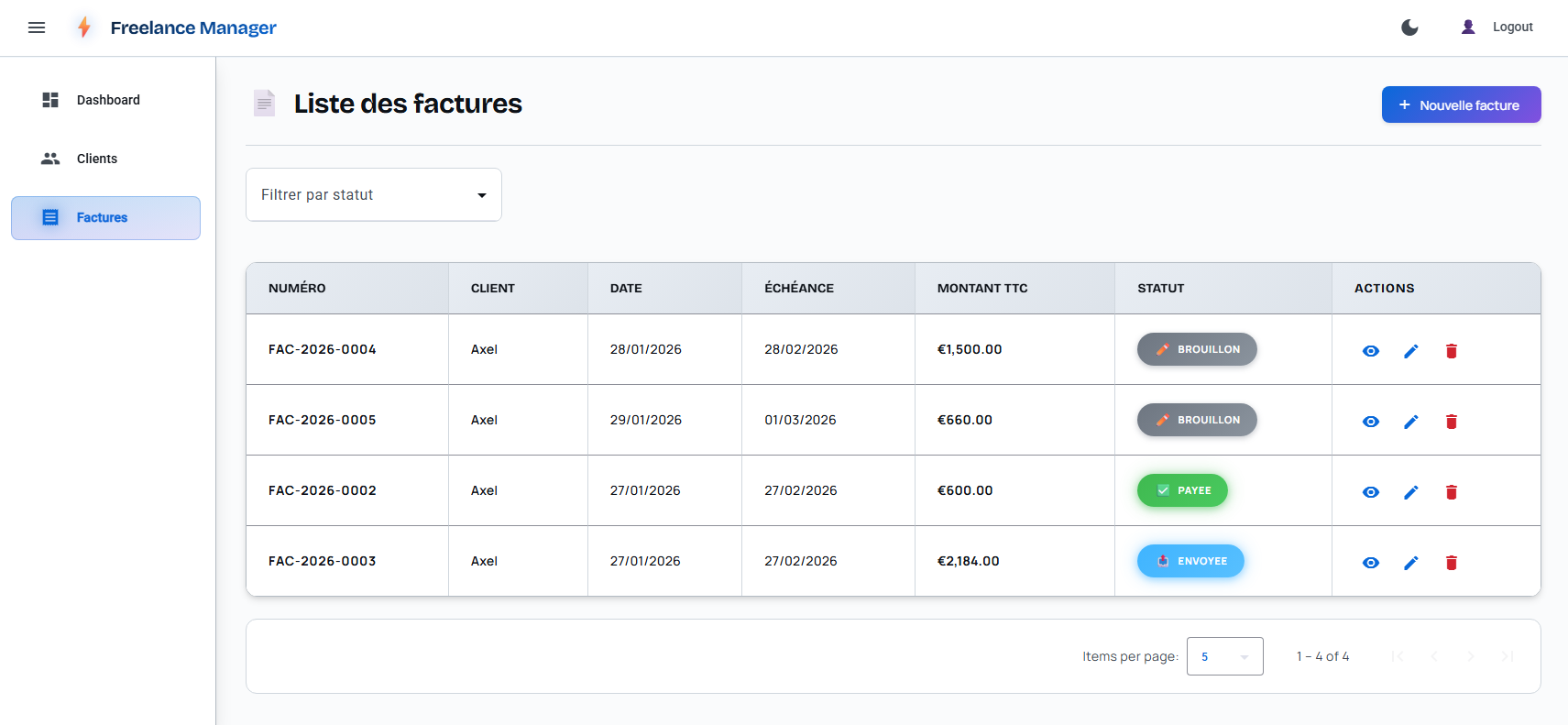
Task: Toggle dark mode with the moon icon
Action: 1409,27
